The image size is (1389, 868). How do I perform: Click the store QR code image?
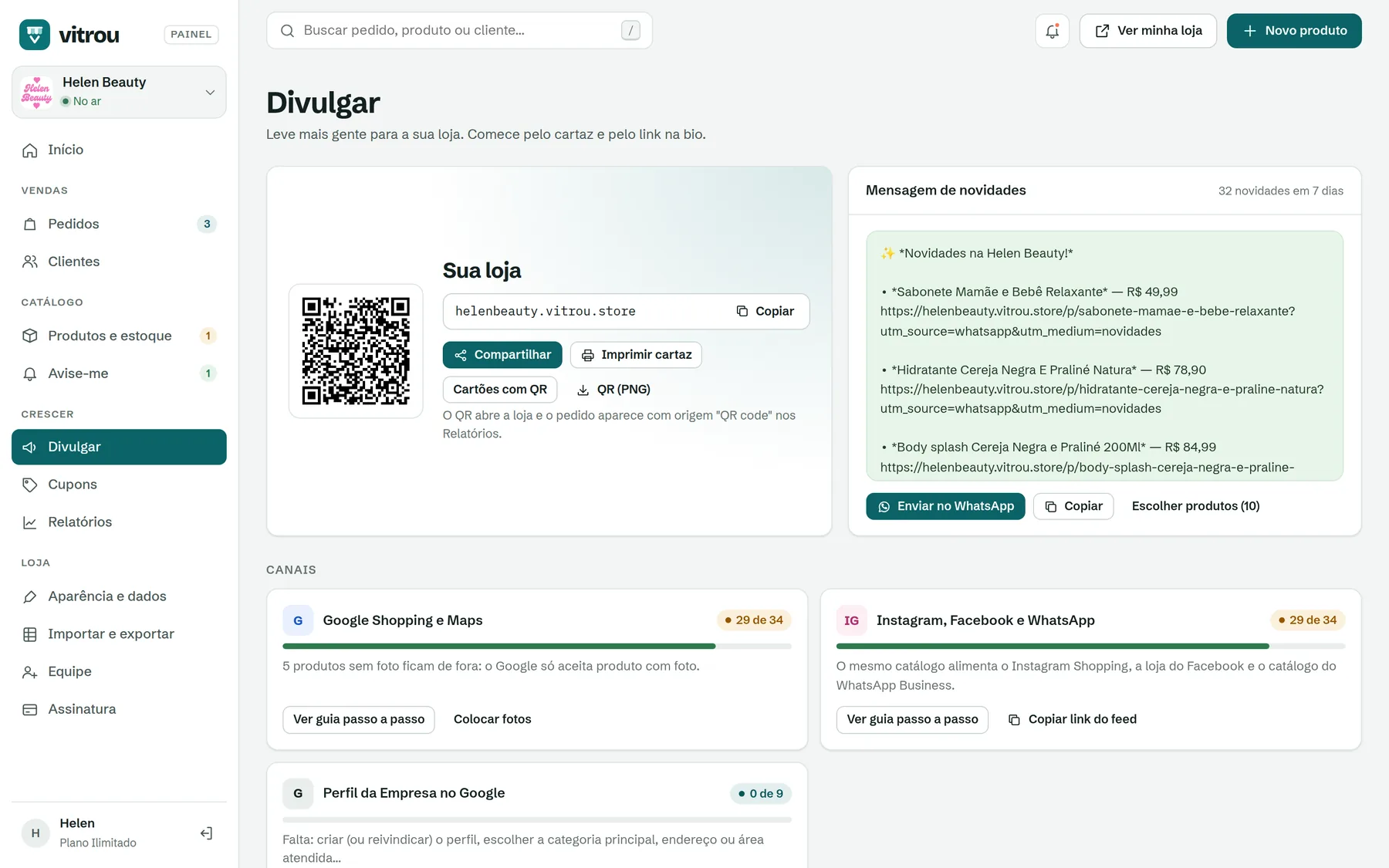pos(356,351)
